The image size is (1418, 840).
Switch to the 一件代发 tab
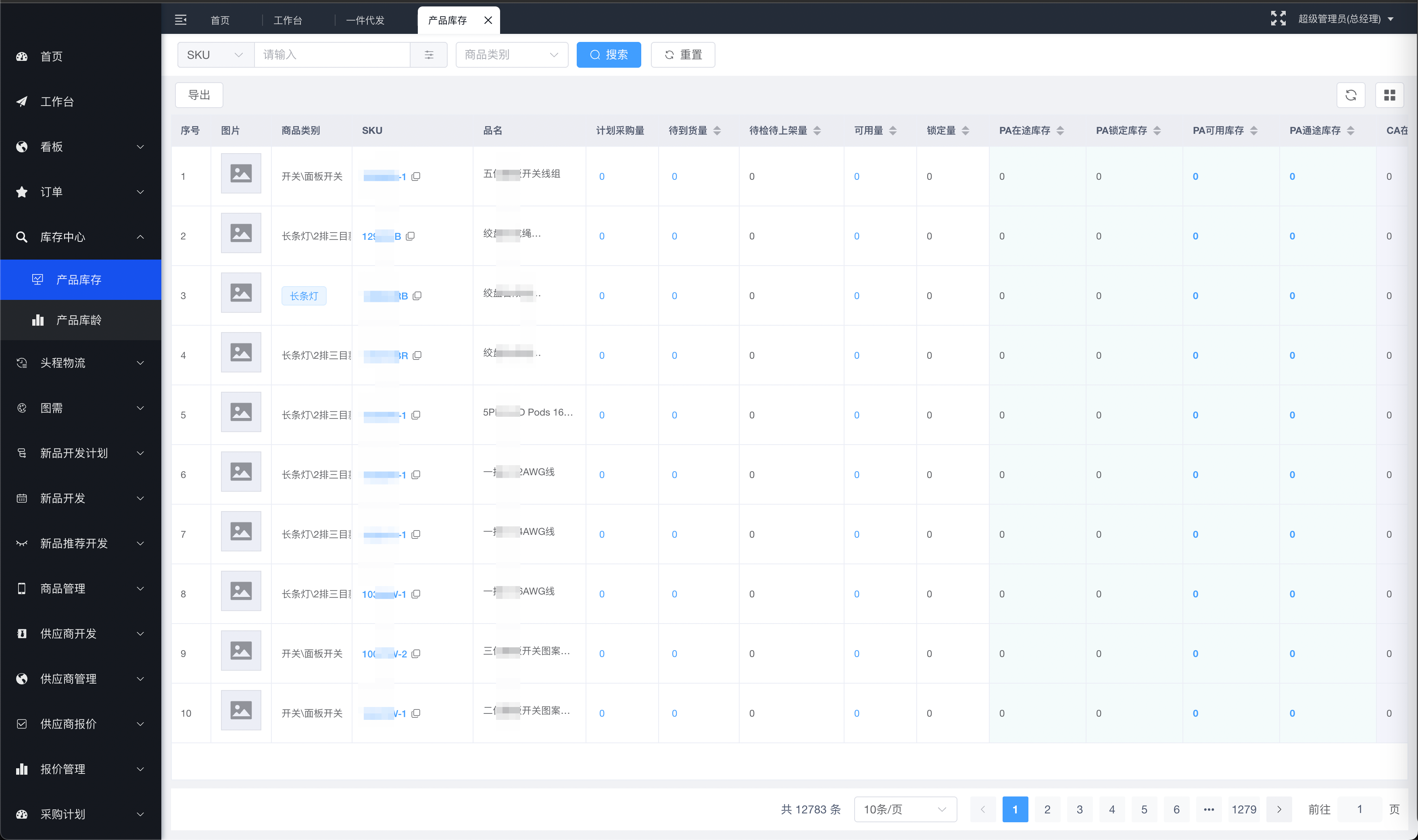coord(365,21)
